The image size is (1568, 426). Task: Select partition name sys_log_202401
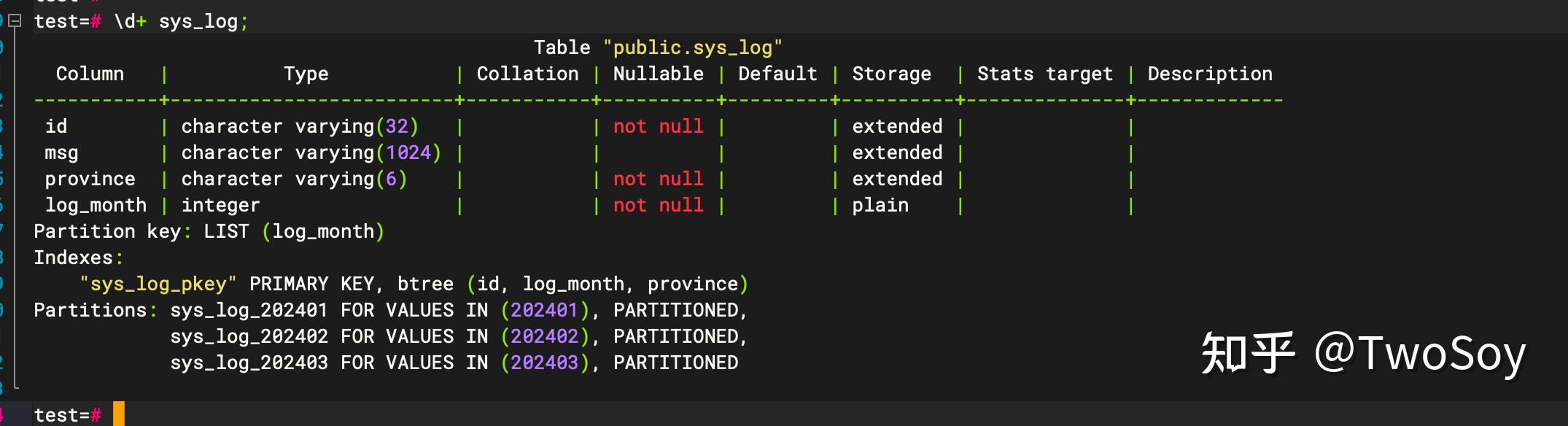pyautogui.click(x=249, y=311)
